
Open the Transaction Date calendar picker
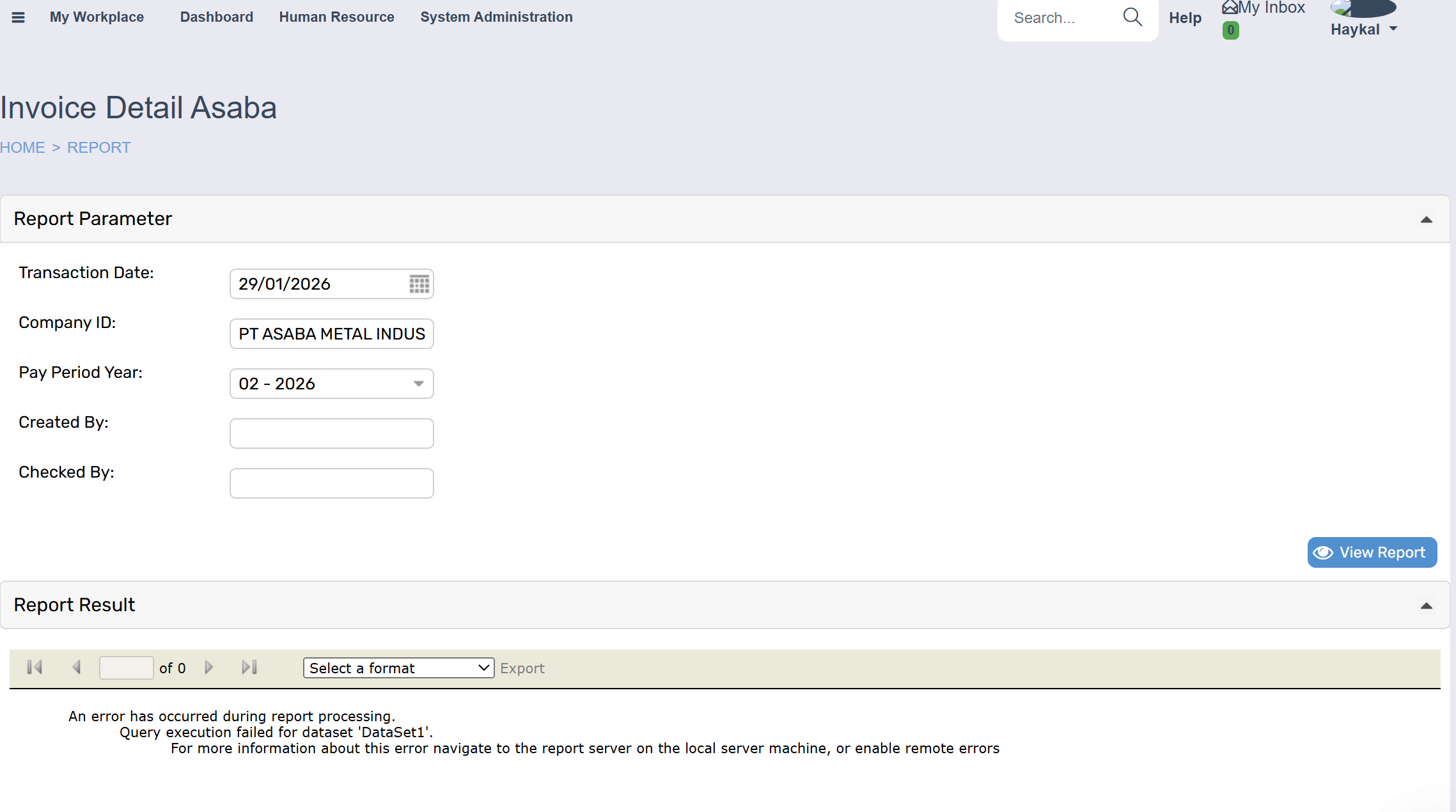point(419,284)
